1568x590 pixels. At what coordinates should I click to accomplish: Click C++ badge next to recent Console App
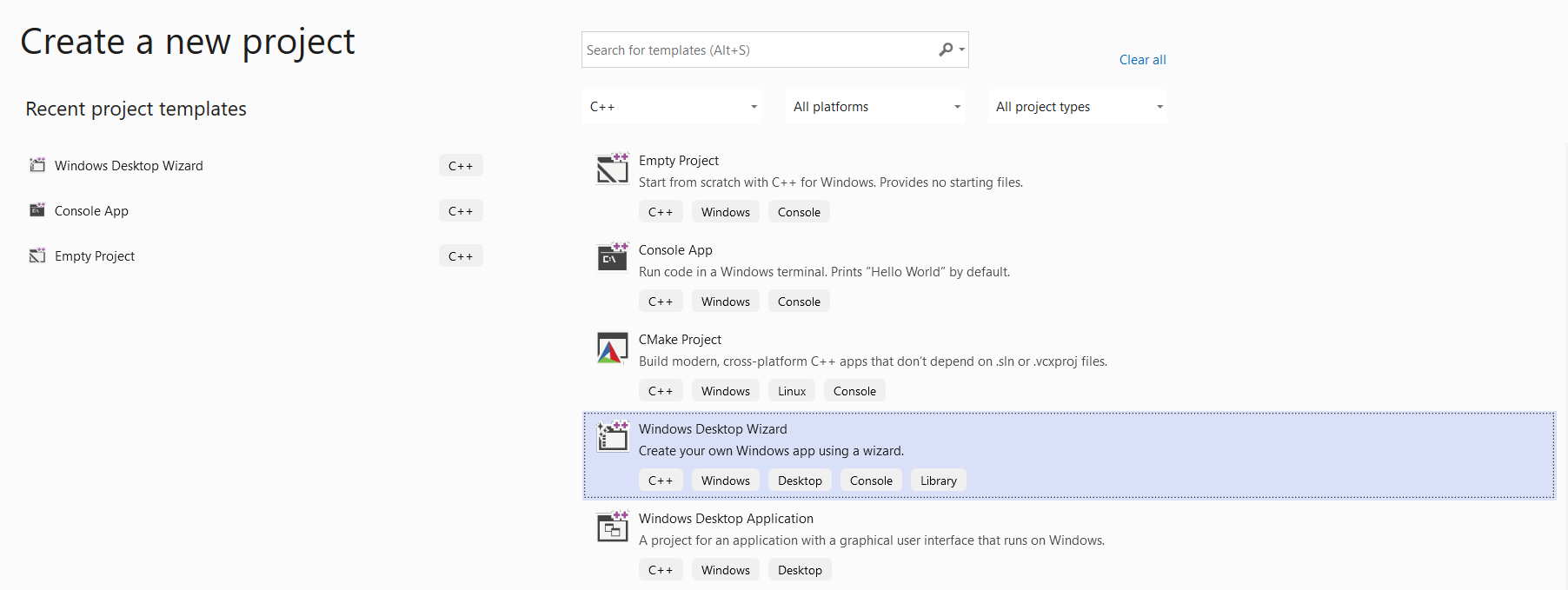tap(461, 210)
